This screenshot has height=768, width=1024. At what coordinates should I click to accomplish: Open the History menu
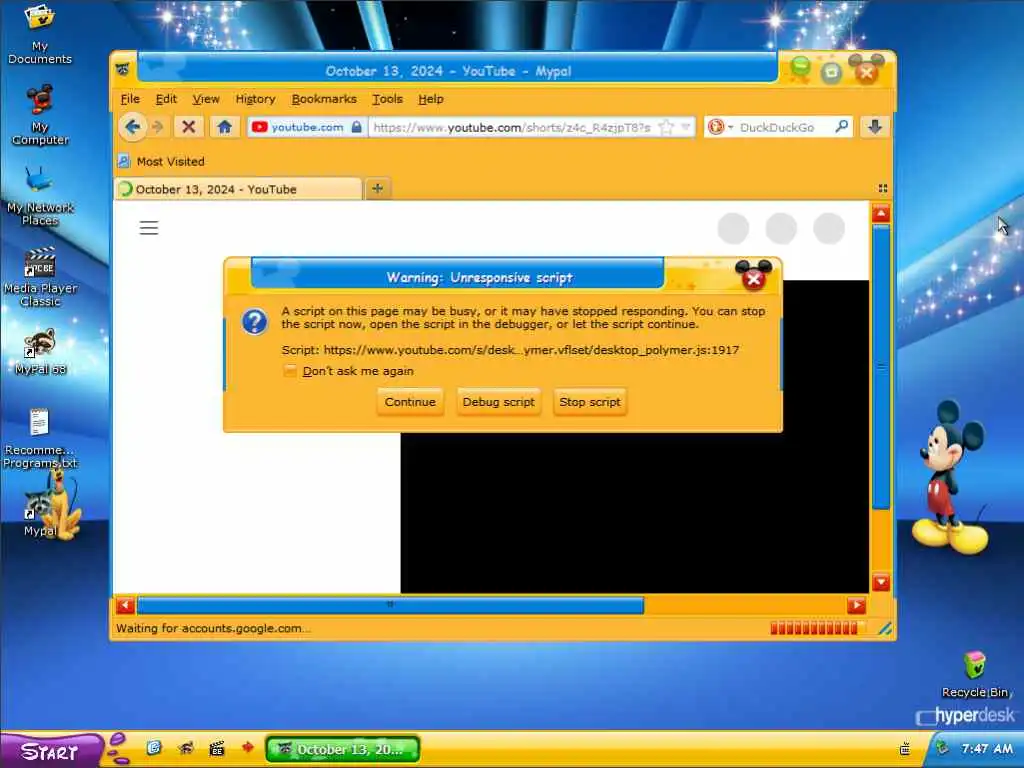(x=255, y=99)
